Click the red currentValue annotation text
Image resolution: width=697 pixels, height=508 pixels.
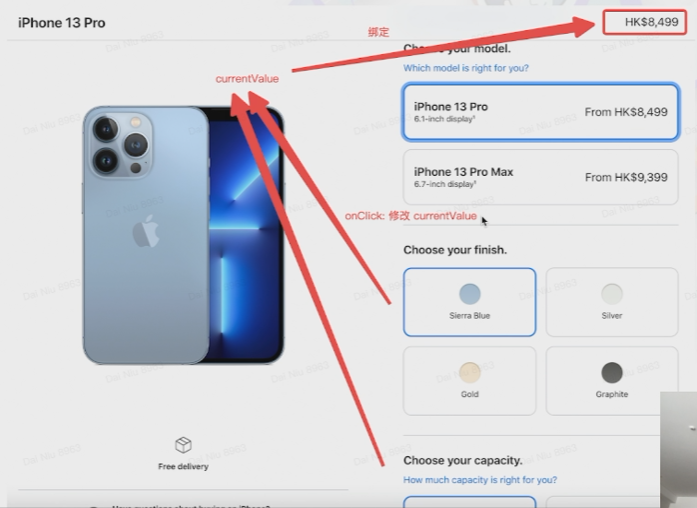(x=247, y=79)
